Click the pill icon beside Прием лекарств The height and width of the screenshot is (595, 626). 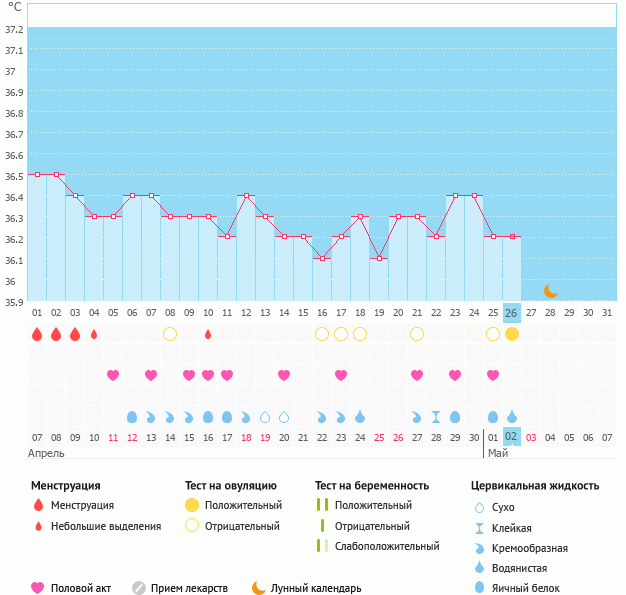(139, 588)
